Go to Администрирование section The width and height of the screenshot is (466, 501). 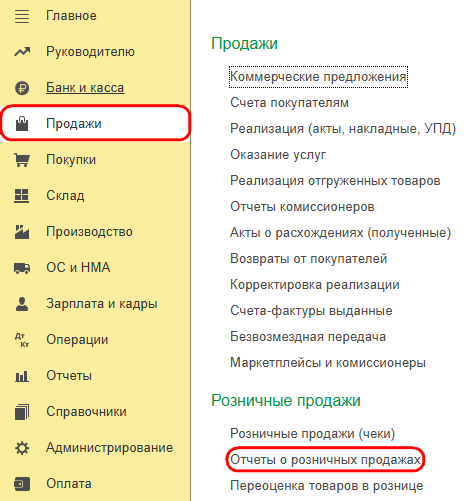(x=110, y=448)
